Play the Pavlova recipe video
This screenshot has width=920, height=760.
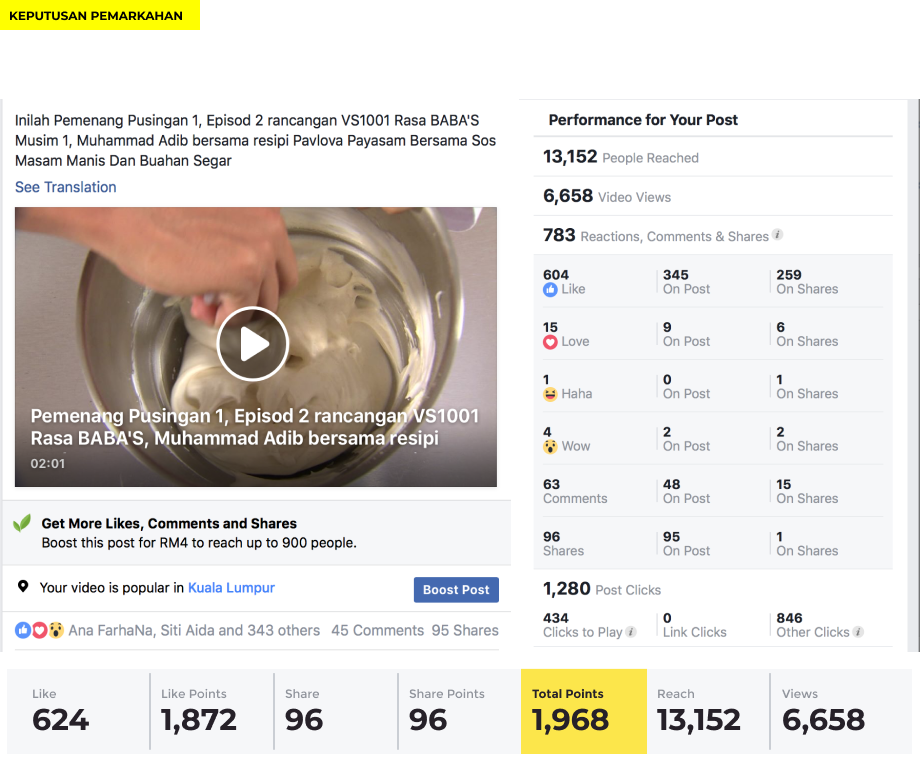pos(253,344)
